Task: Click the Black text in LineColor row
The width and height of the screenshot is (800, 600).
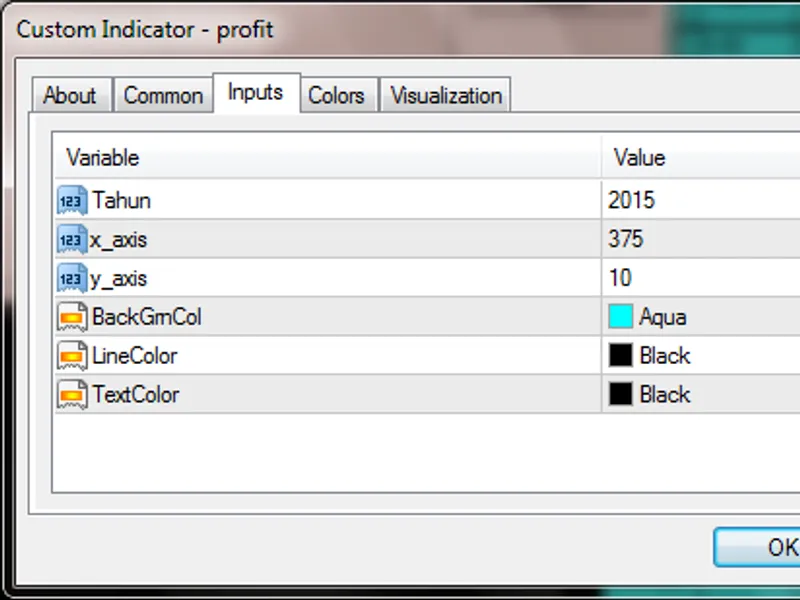Action: tap(665, 356)
